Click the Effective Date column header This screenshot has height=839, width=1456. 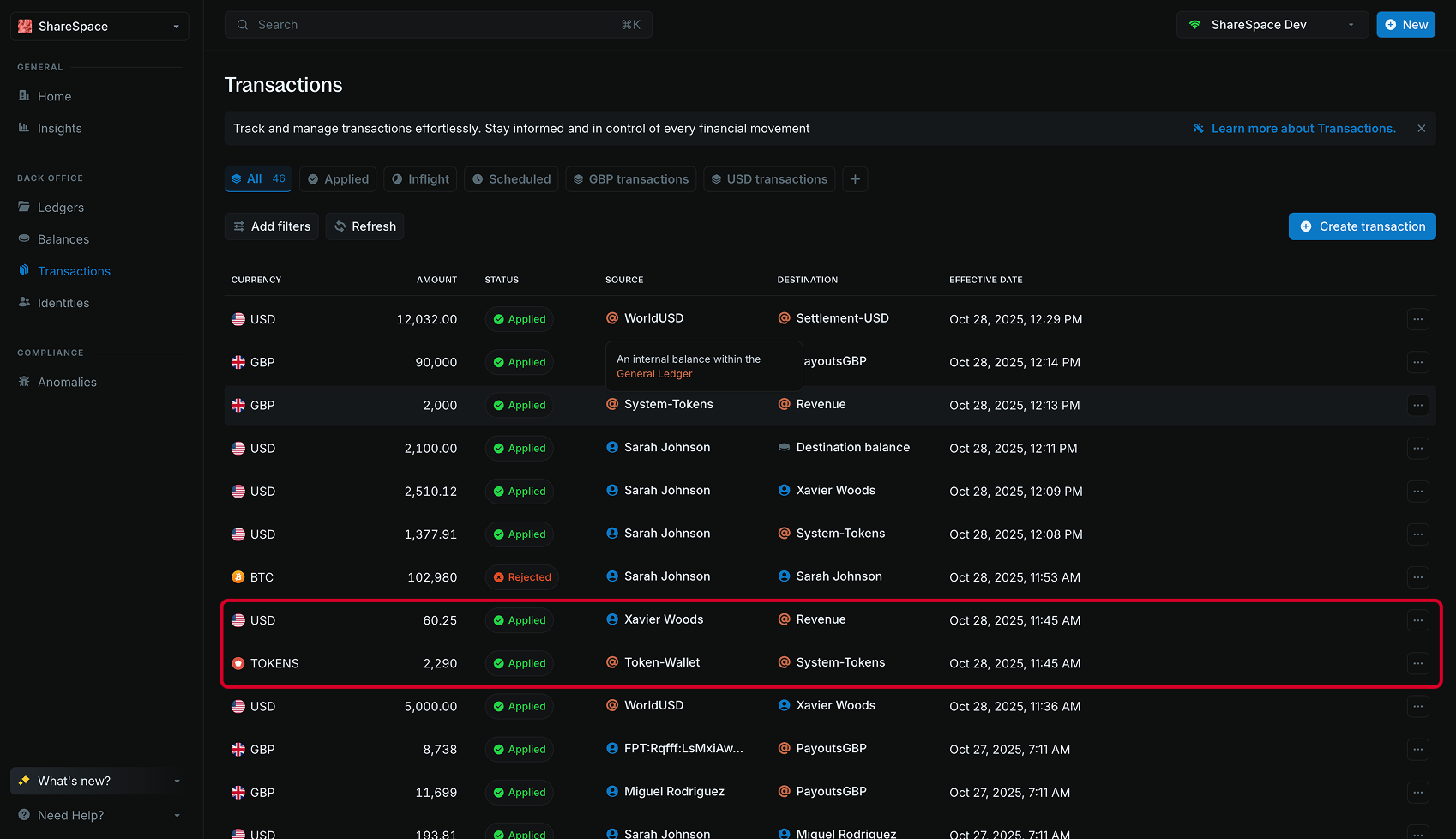[x=985, y=280]
